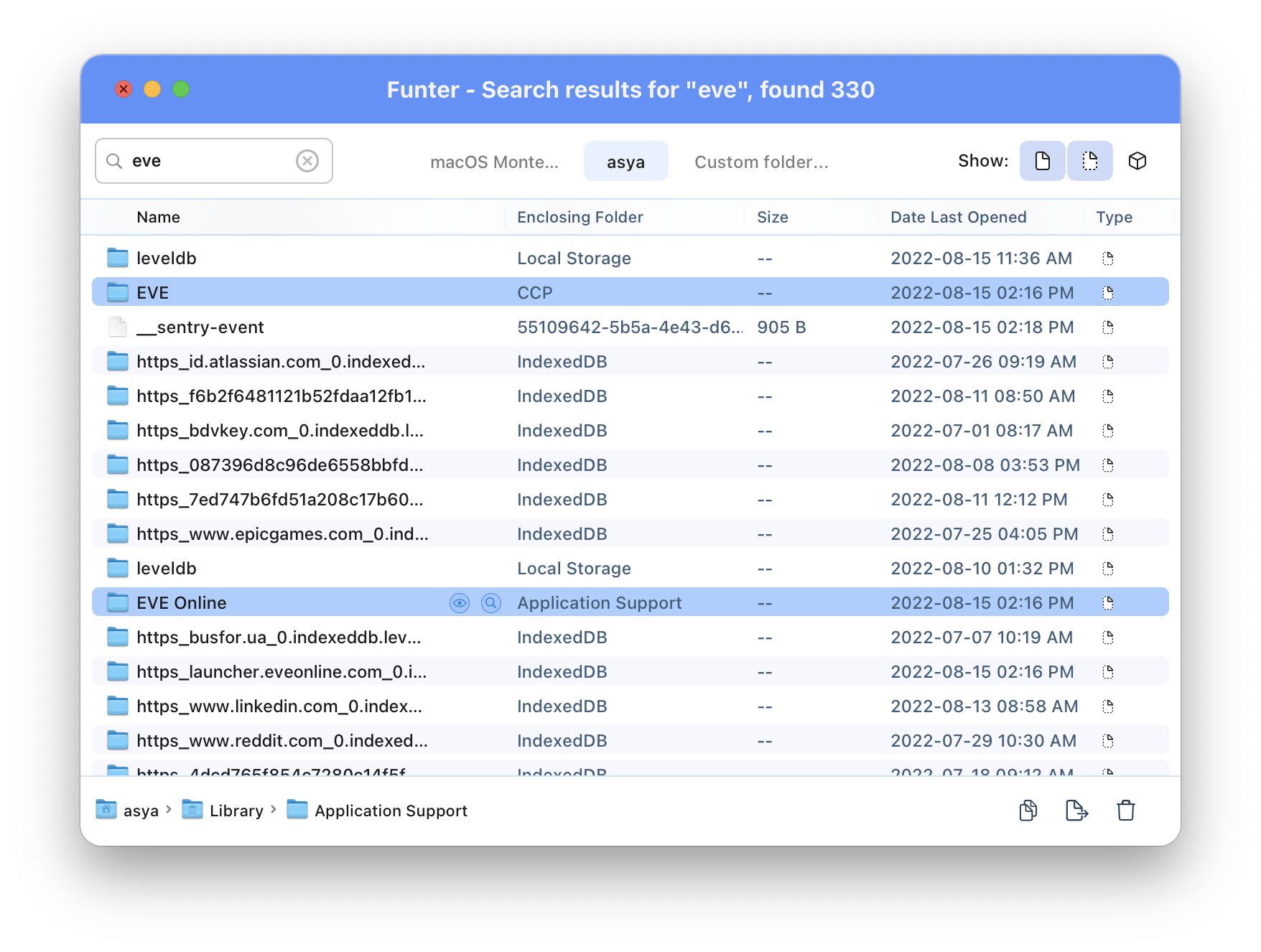Screen dimensions: 1261x952
Task: Select the EVE folder row in CCP
Action: [x=630, y=293]
